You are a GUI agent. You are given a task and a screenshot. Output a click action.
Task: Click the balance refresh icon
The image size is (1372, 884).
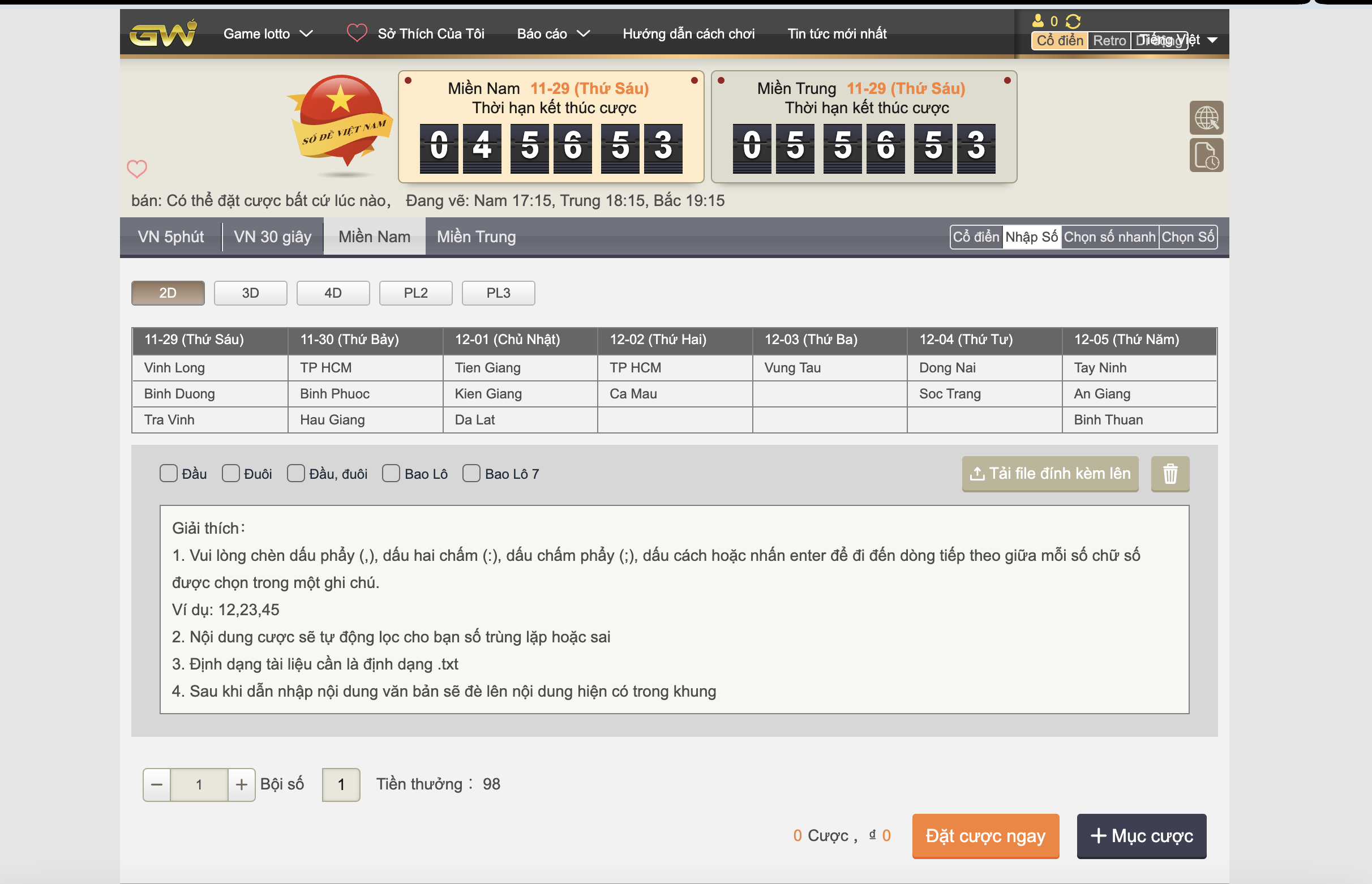(1073, 22)
